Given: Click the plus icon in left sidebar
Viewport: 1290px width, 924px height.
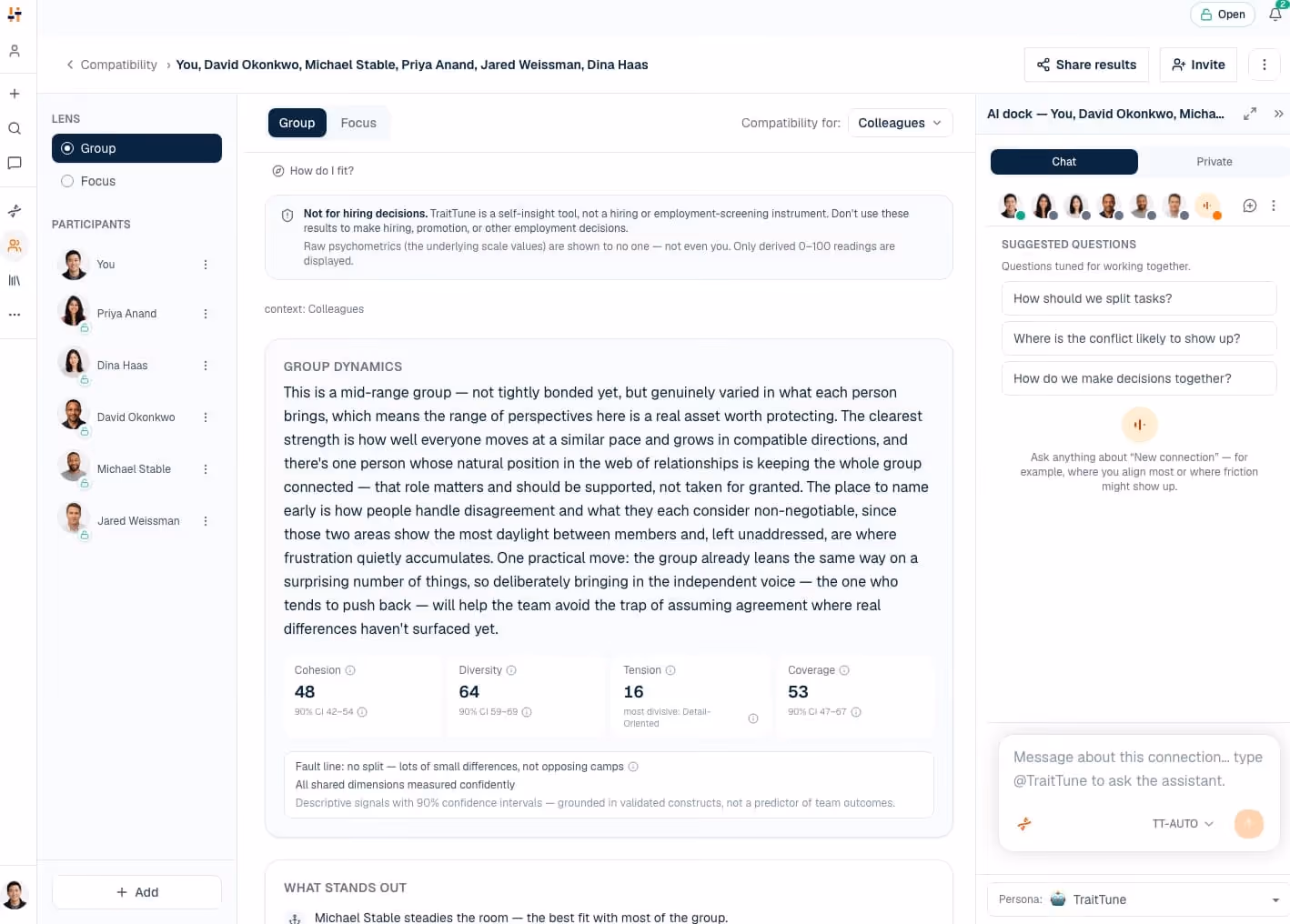Looking at the screenshot, I should click(x=15, y=94).
